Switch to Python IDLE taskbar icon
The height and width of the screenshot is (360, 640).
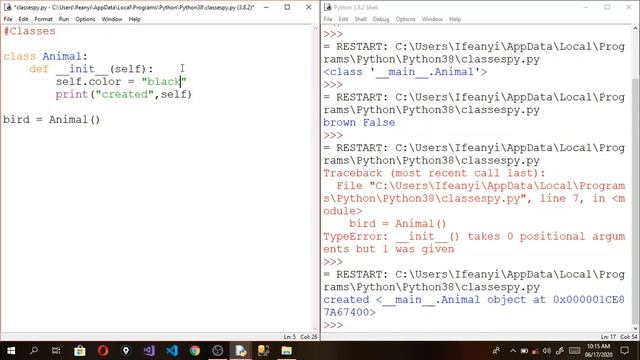click(240, 351)
